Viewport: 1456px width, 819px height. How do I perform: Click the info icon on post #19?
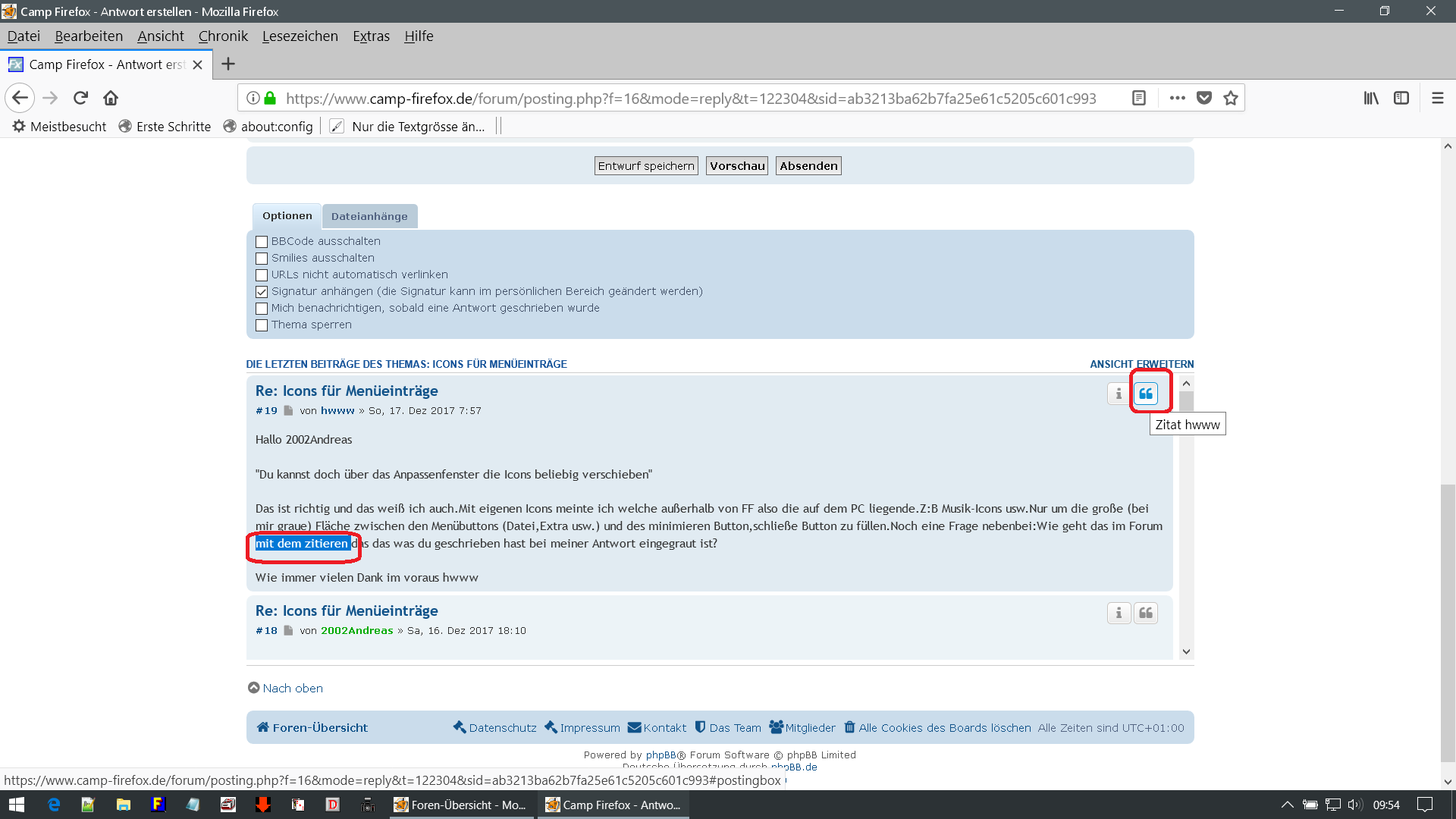pyautogui.click(x=1118, y=394)
